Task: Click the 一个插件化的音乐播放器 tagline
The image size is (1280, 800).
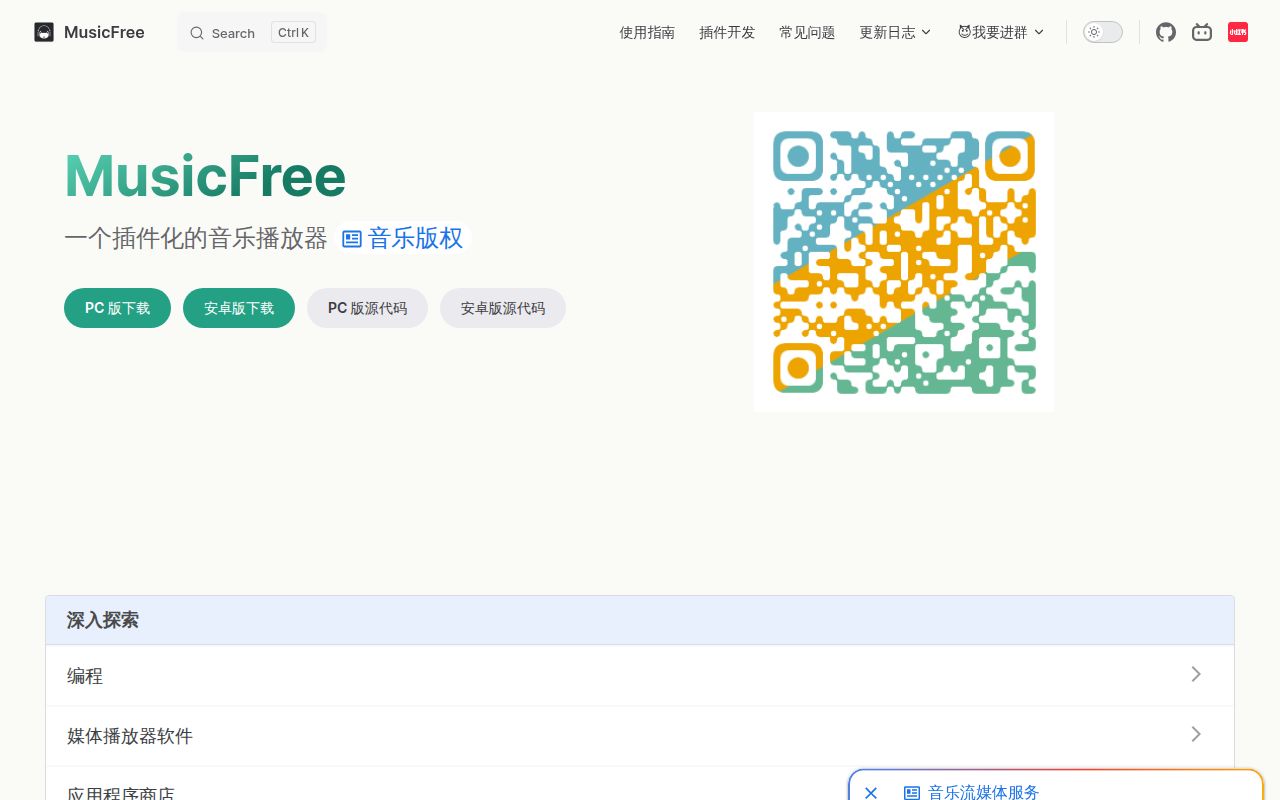Action: coord(196,239)
